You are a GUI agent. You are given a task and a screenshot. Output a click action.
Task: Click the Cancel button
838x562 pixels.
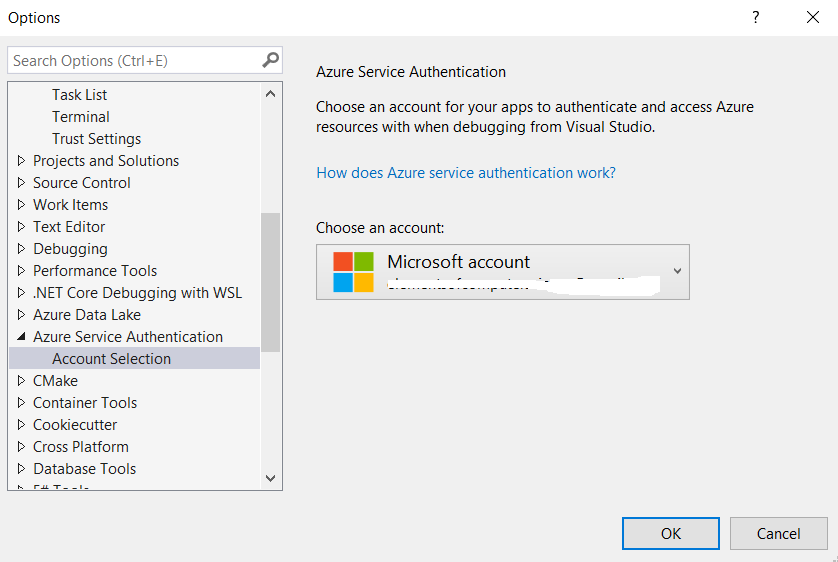click(x=778, y=533)
